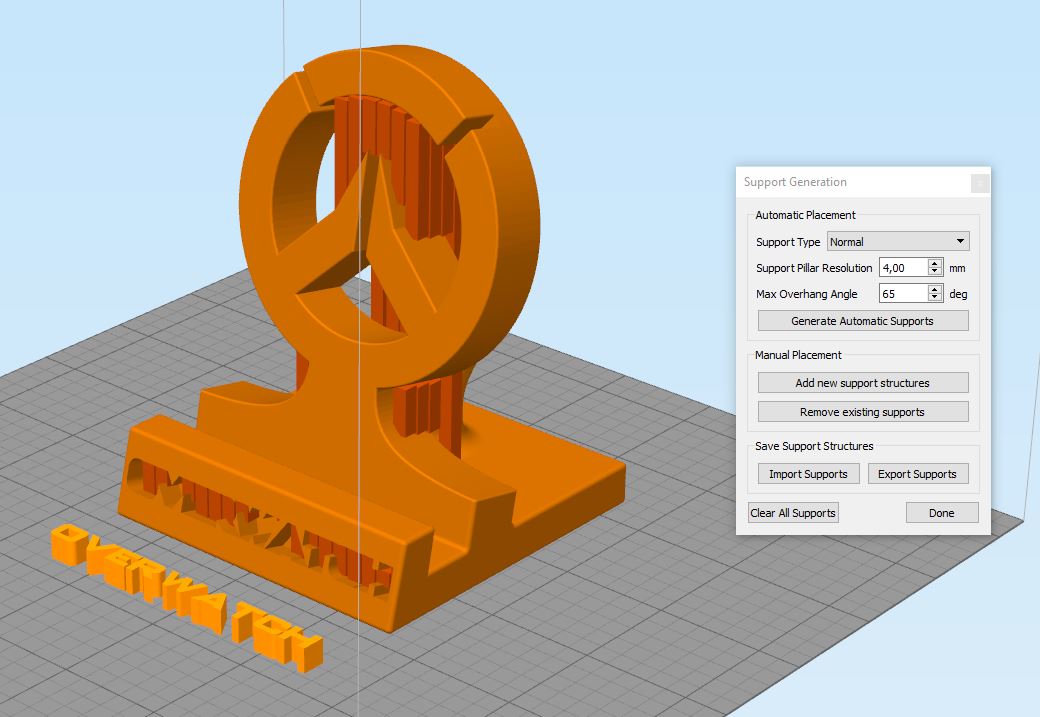Screen dimensions: 1040x717
Task: Click the Support Type dropdown arrow
Action: tap(960, 241)
